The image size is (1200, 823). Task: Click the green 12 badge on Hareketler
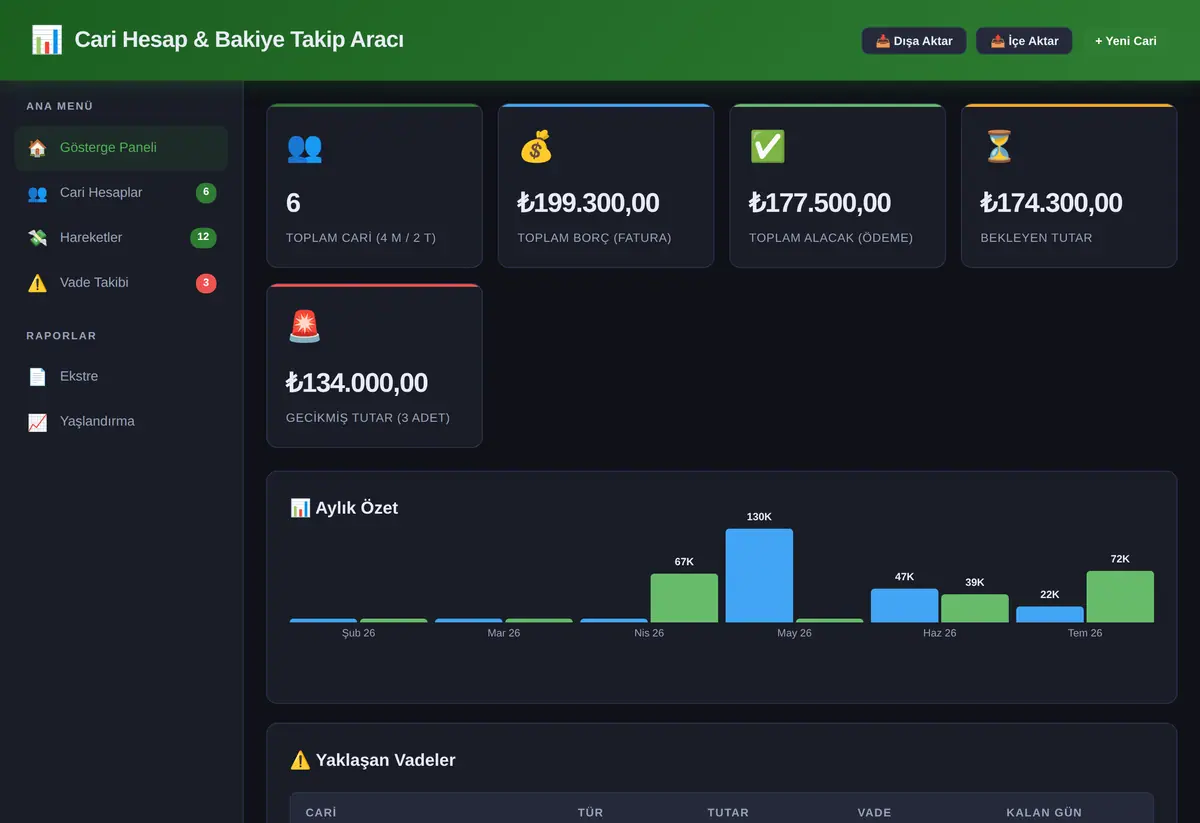pos(203,238)
